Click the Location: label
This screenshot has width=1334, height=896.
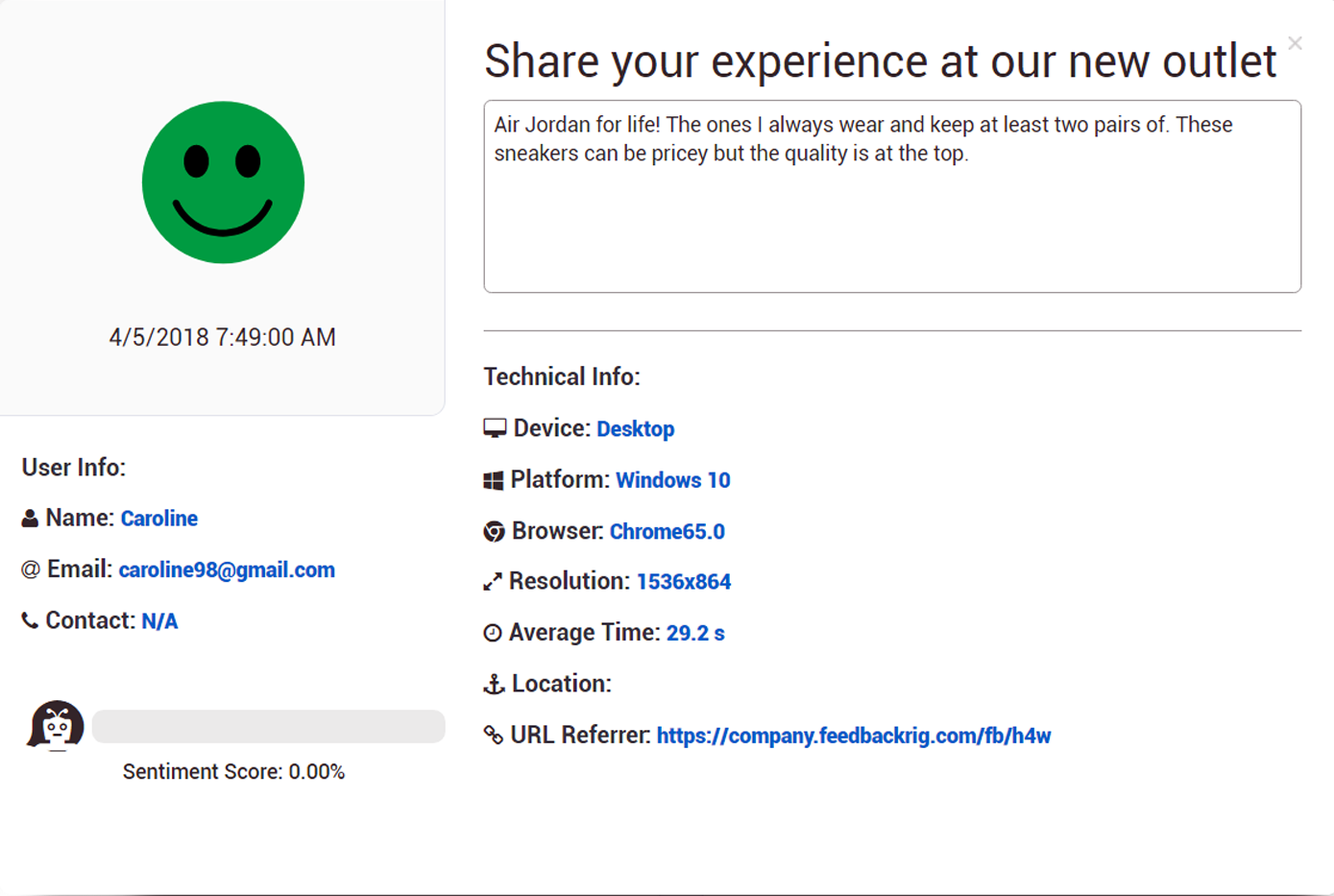tap(562, 684)
